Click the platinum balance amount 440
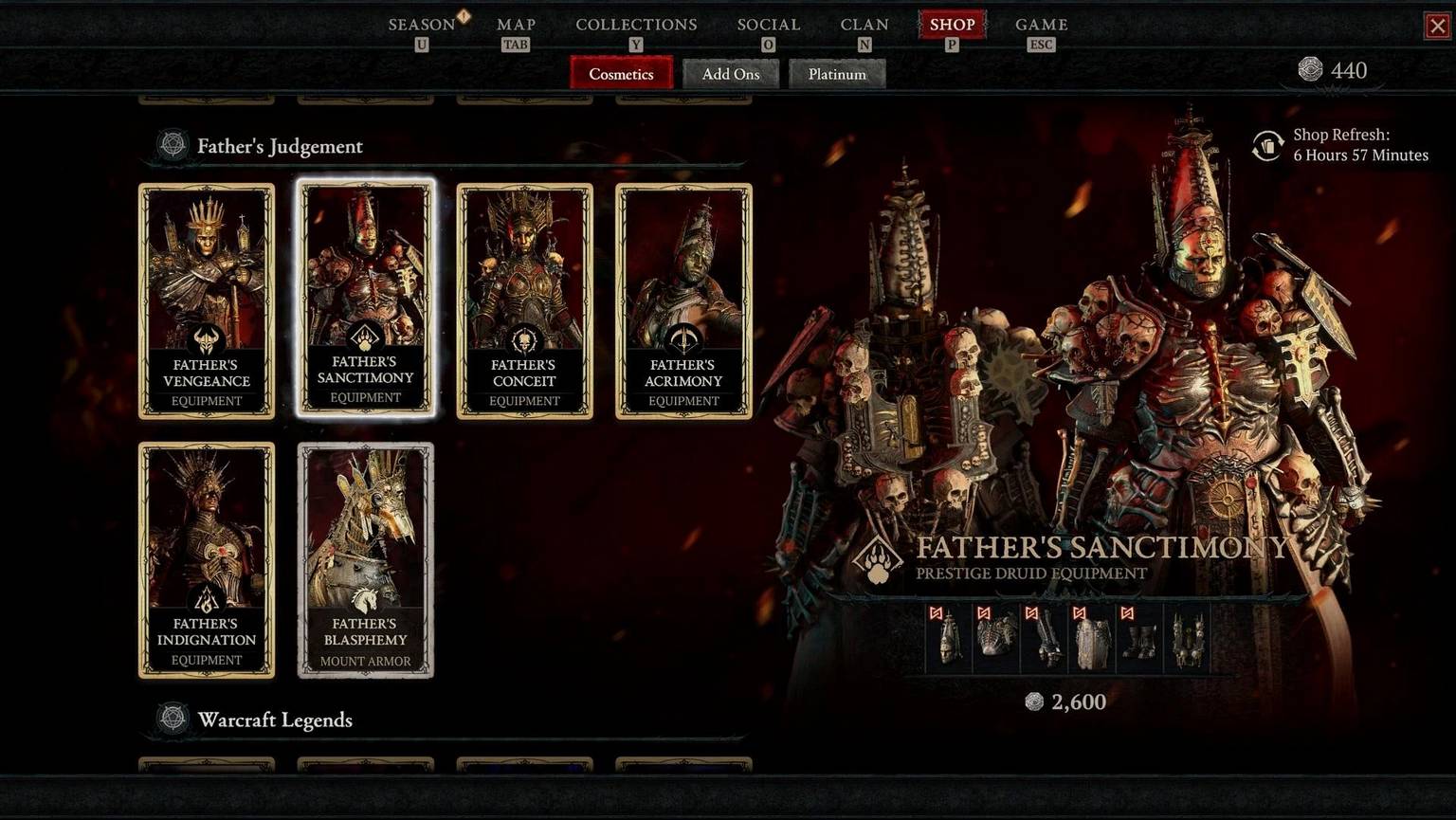Screen dimensions: 1456x820 pos(1349,70)
